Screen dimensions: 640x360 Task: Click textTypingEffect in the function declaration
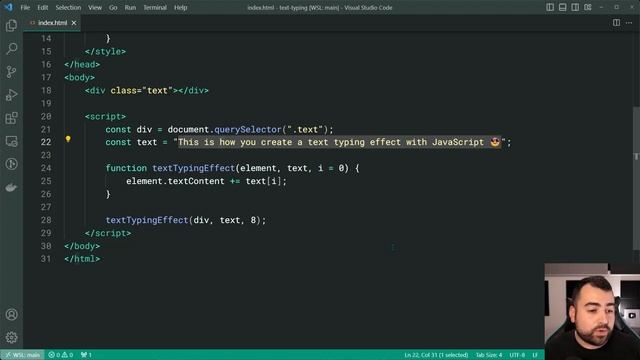coord(193,168)
